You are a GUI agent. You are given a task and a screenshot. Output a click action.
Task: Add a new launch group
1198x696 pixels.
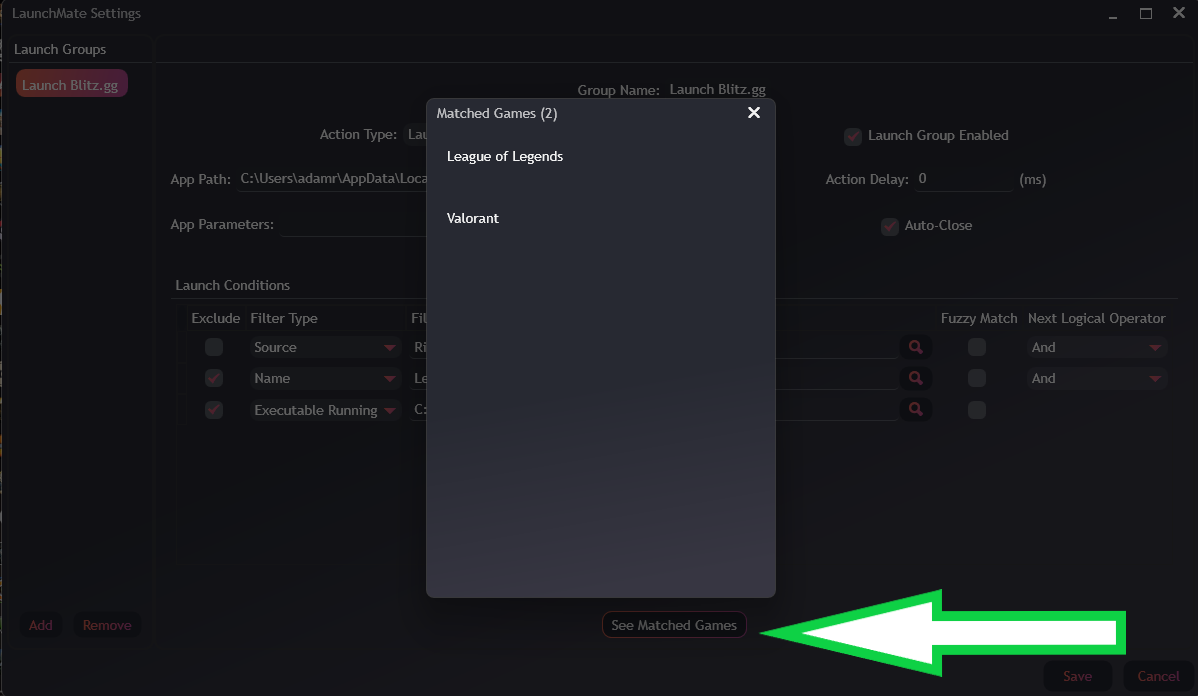tap(40, 625)
